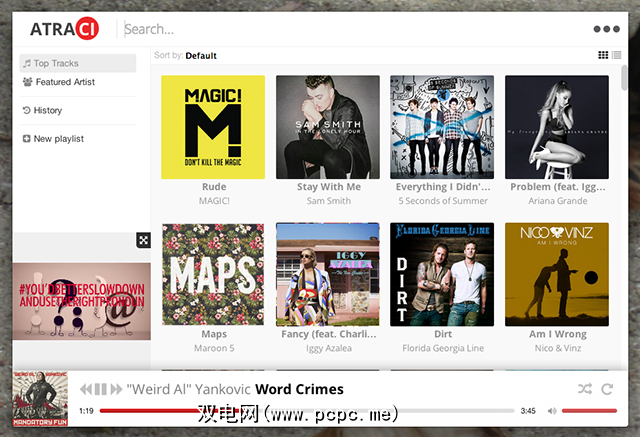Play the 5 Seconds of Summer cover
Screen dimensions: 640x437
pyautogui.click(x=442, y=127)
